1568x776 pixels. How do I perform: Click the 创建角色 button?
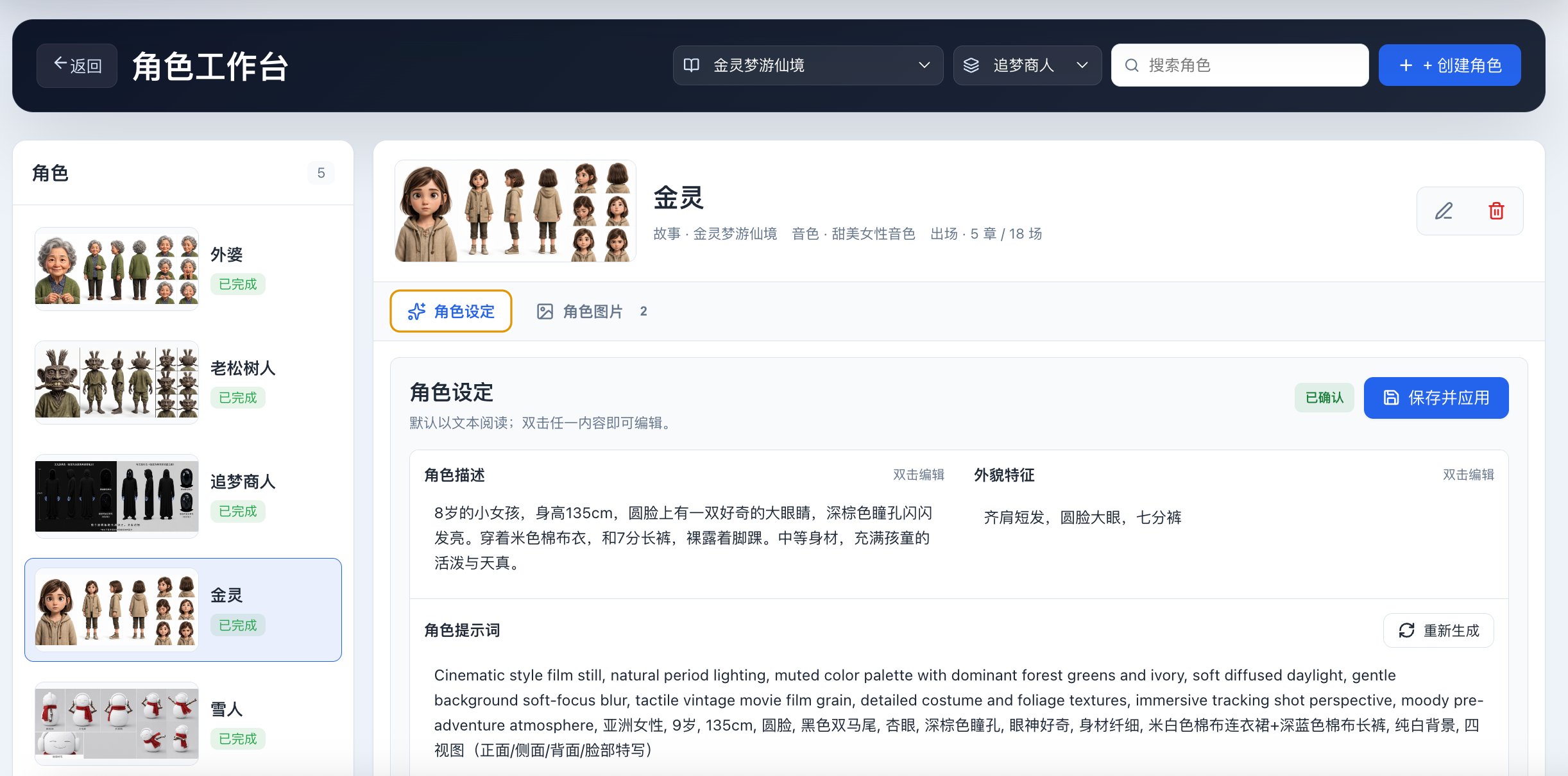1449,65
